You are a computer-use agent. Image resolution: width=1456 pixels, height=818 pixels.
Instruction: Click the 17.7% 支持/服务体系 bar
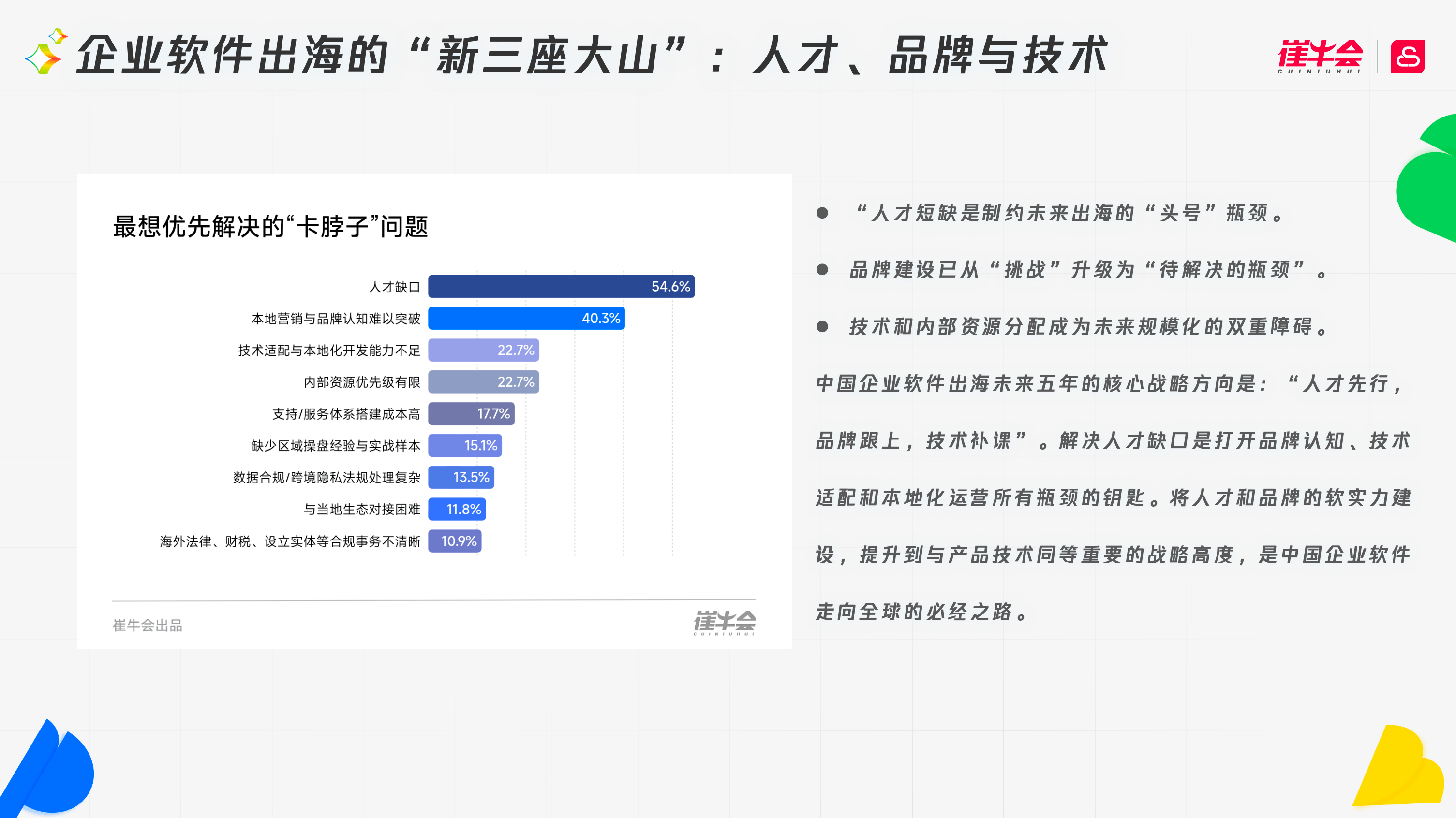[x=471, y=414]
